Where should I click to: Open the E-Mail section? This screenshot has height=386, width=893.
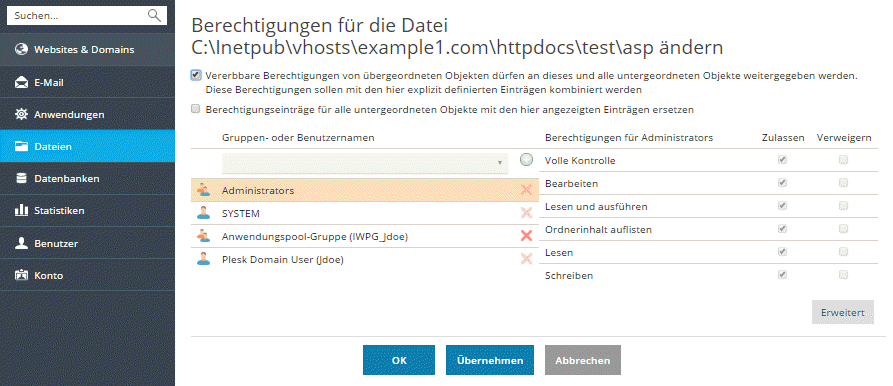point(87,83)
